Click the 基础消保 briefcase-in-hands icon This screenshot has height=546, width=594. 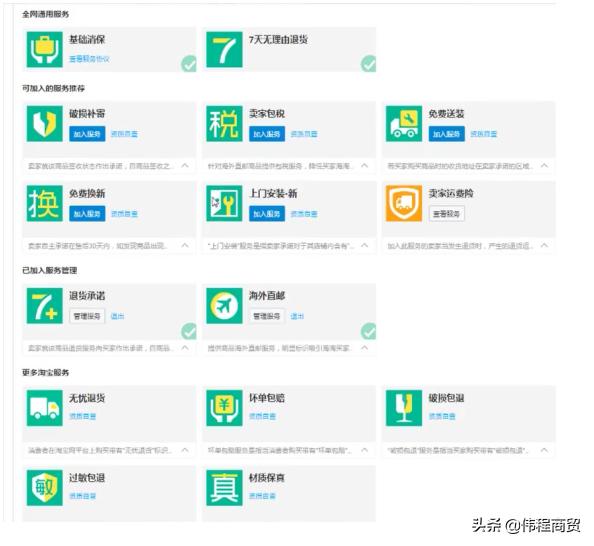point(45,49)
